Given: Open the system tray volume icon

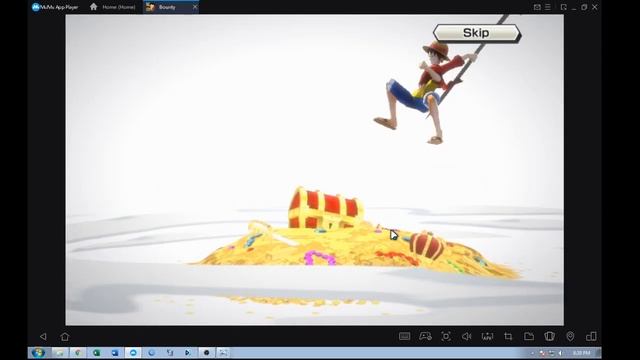Looking at the screenshot, I should (x=561, y=353).
